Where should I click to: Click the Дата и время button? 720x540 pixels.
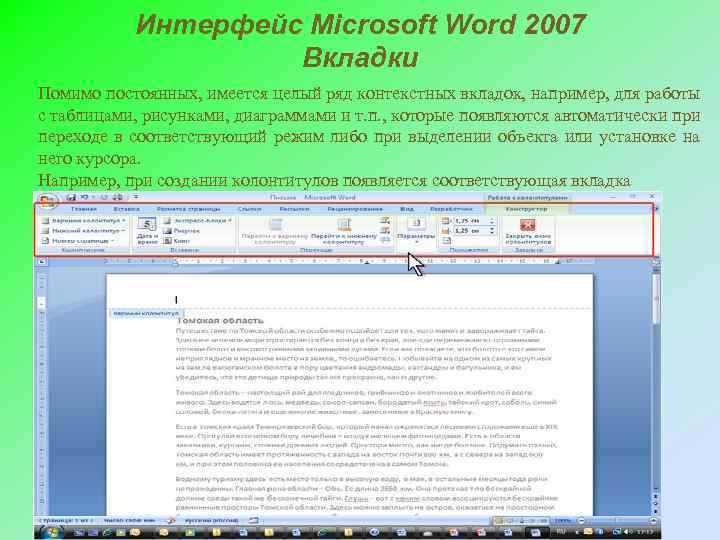(147, 231)
